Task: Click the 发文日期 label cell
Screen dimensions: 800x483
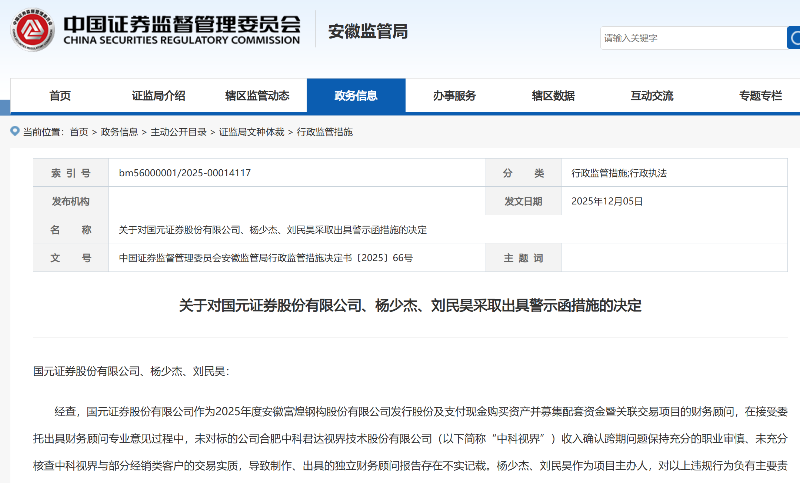Action: pyautogui.click(x=523, y=201)
